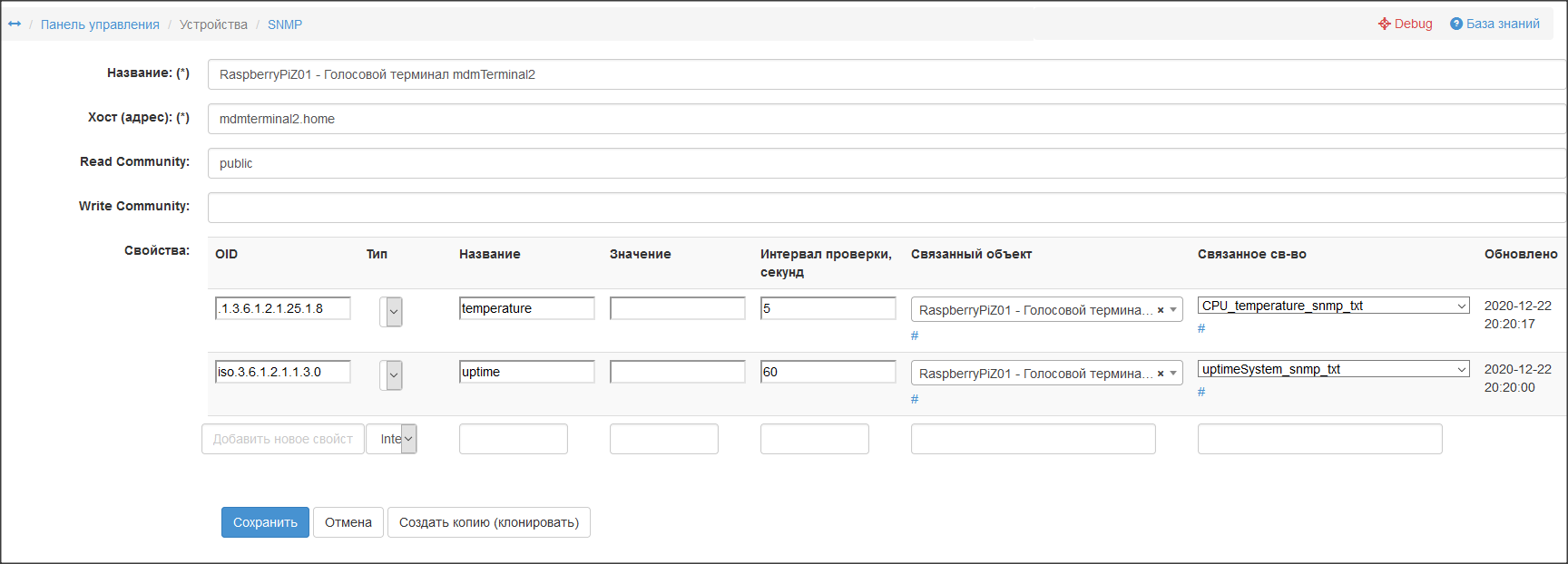The height and width of the screenshot is (564, 1568).
Task: Focus the Write Community field
Action: pyautogui.click(x=886, y=208)
